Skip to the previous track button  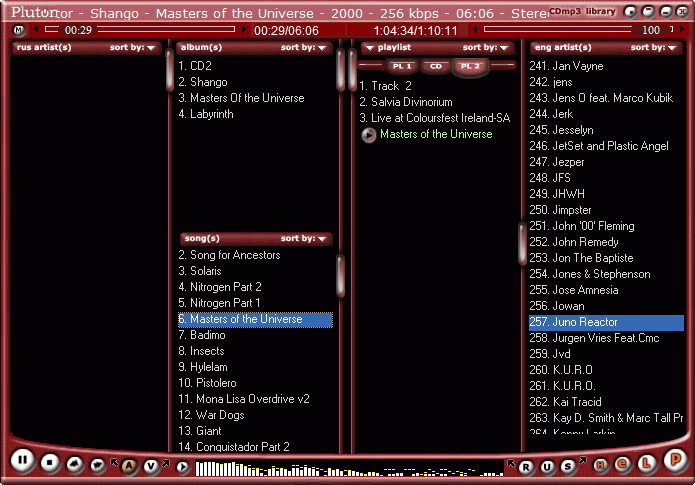point(74,465)
